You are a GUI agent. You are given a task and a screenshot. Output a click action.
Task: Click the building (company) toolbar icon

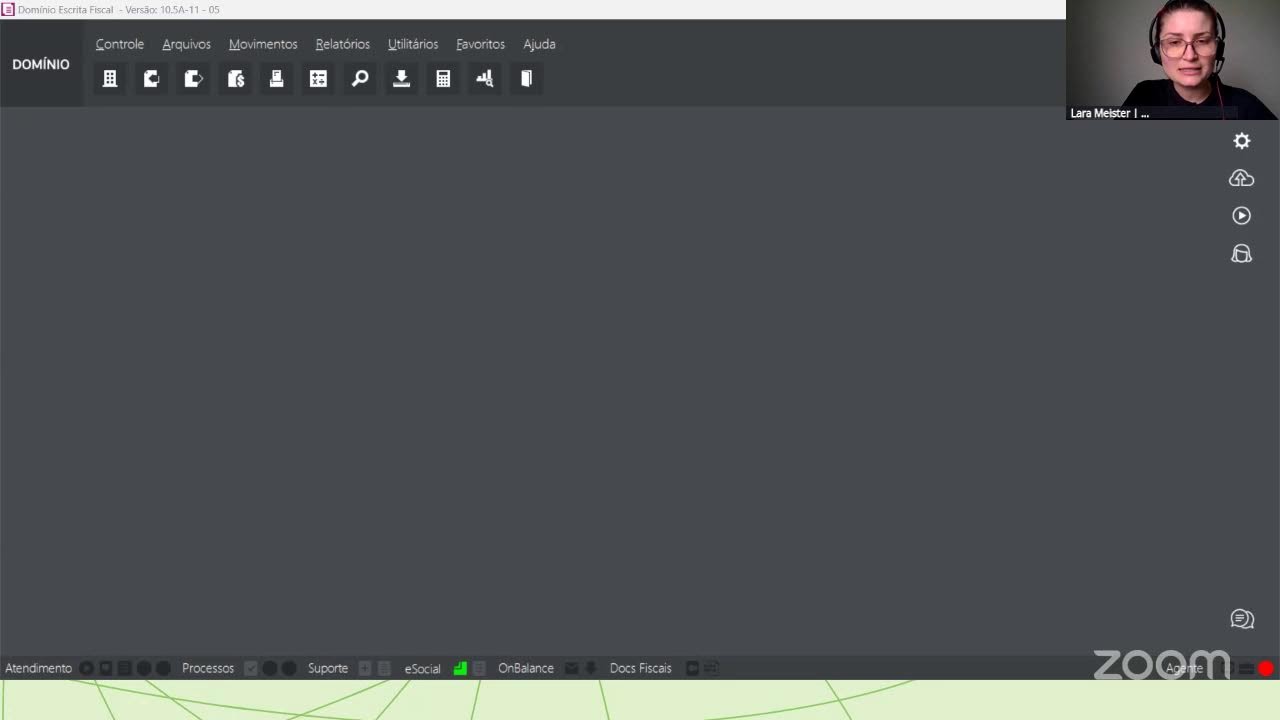[x=110, y=78]
